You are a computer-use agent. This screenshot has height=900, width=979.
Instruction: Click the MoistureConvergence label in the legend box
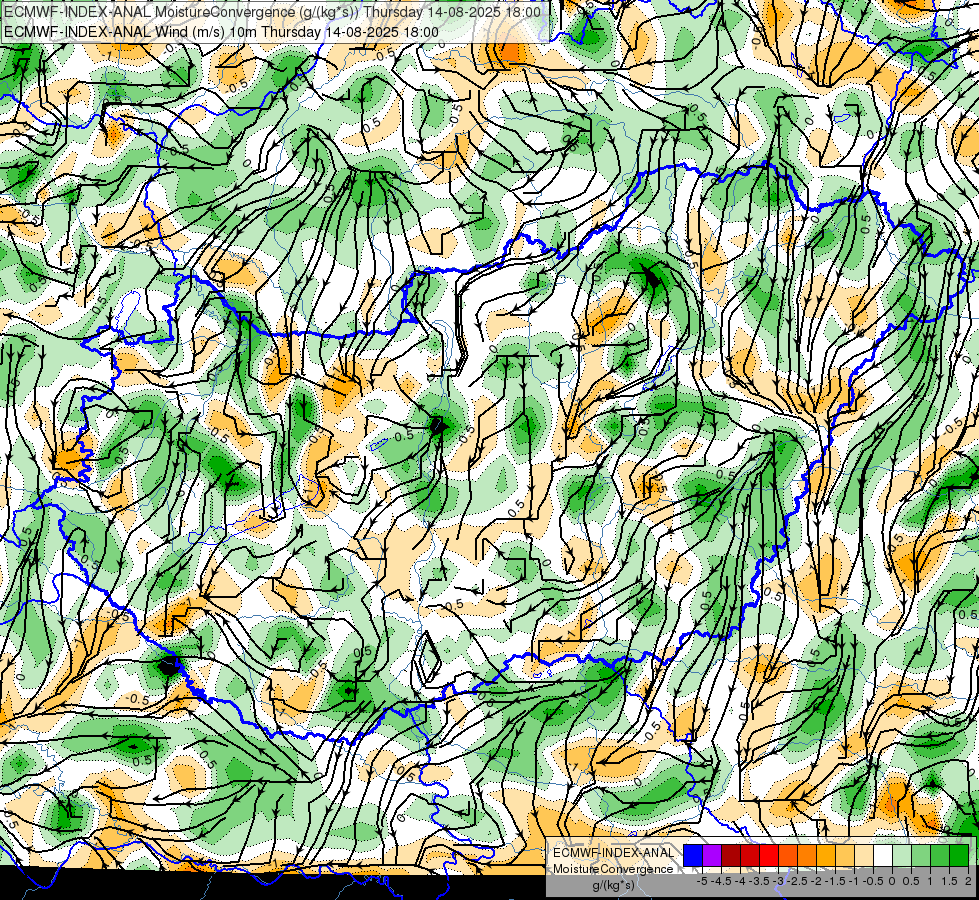[613, 869]
